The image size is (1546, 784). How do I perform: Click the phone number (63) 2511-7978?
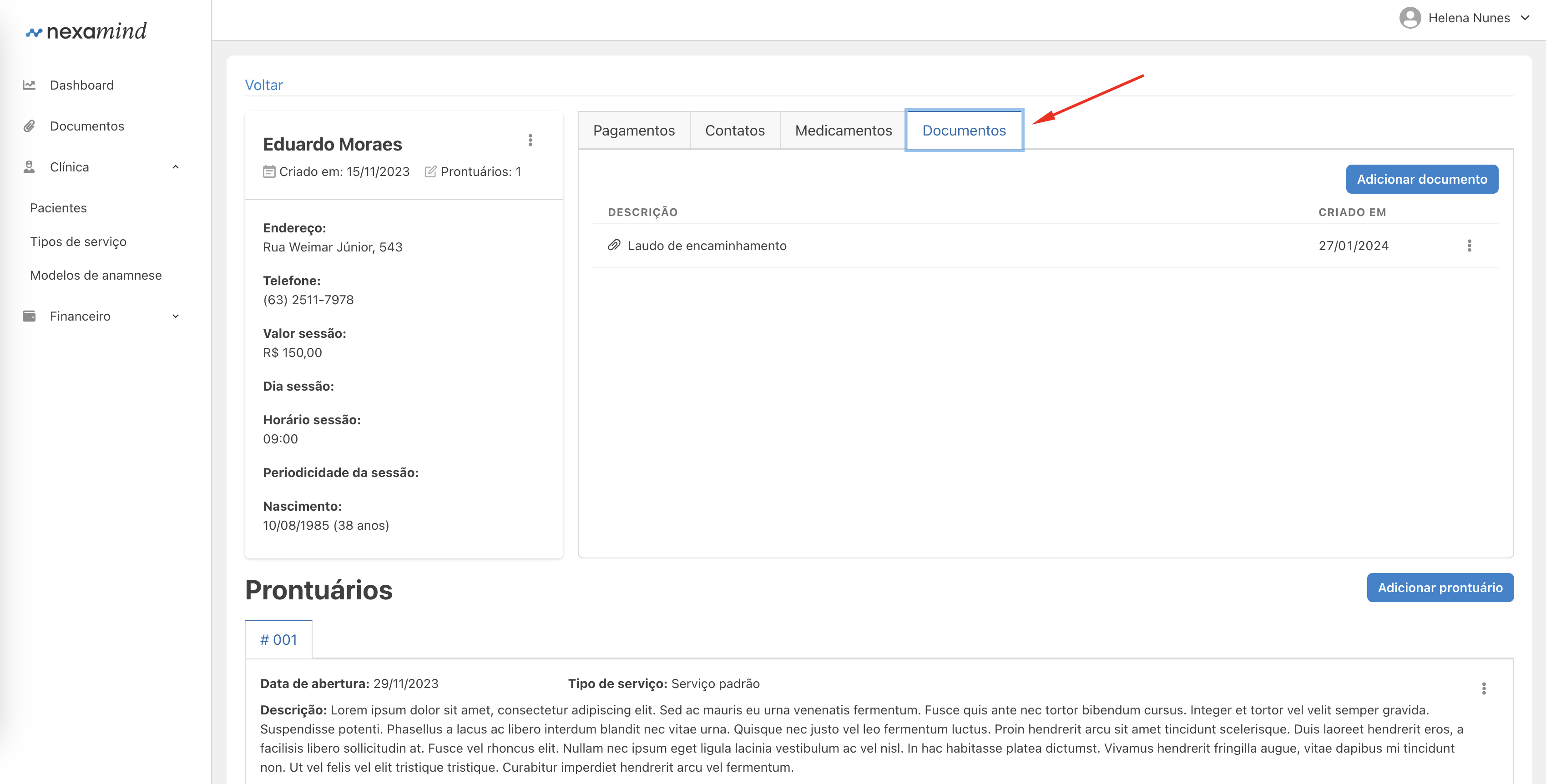[308, 300]
